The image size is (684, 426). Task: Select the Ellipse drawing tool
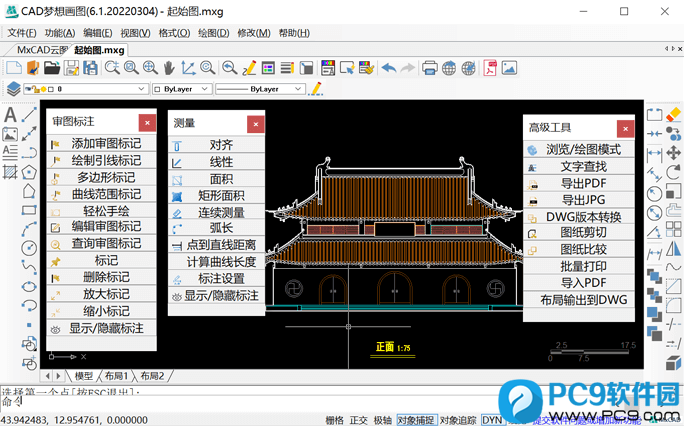tap(29, 286)
